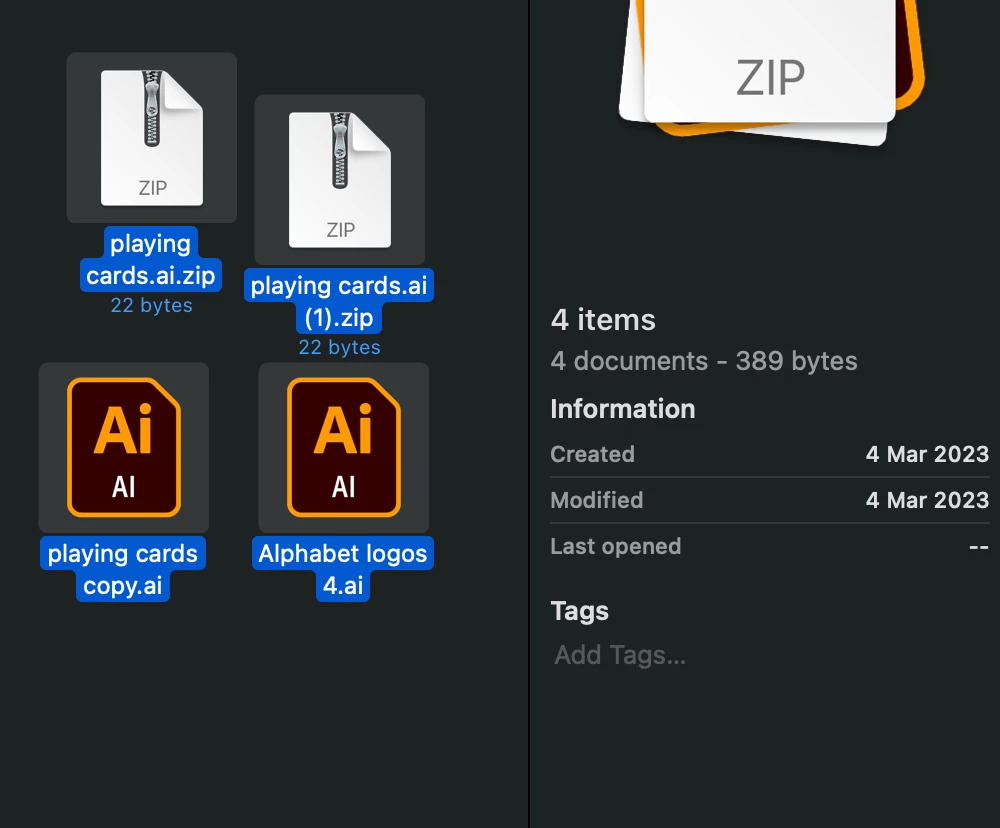Click the 'Alphabet logos 4.ai' file name

342,569
